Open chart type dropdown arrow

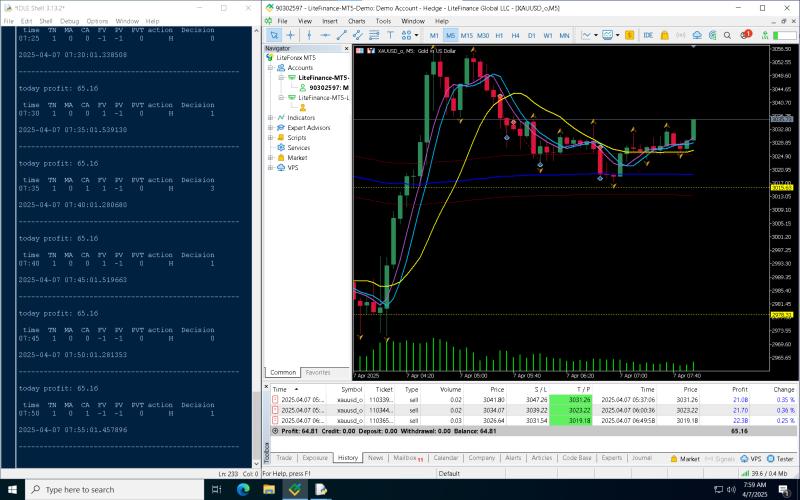coord(595,35)
